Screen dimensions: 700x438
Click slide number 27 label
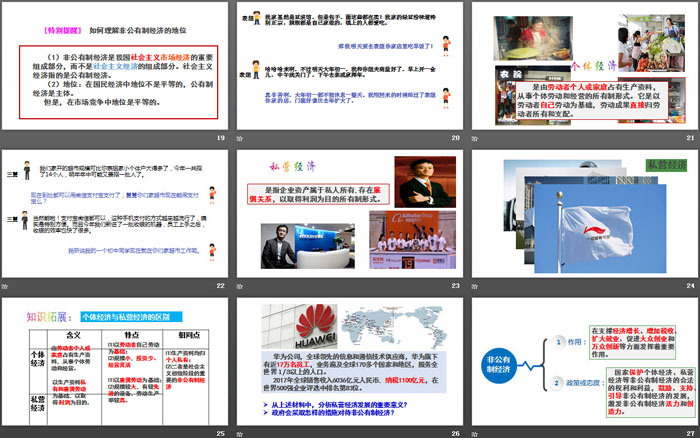[x=690, y=433]
